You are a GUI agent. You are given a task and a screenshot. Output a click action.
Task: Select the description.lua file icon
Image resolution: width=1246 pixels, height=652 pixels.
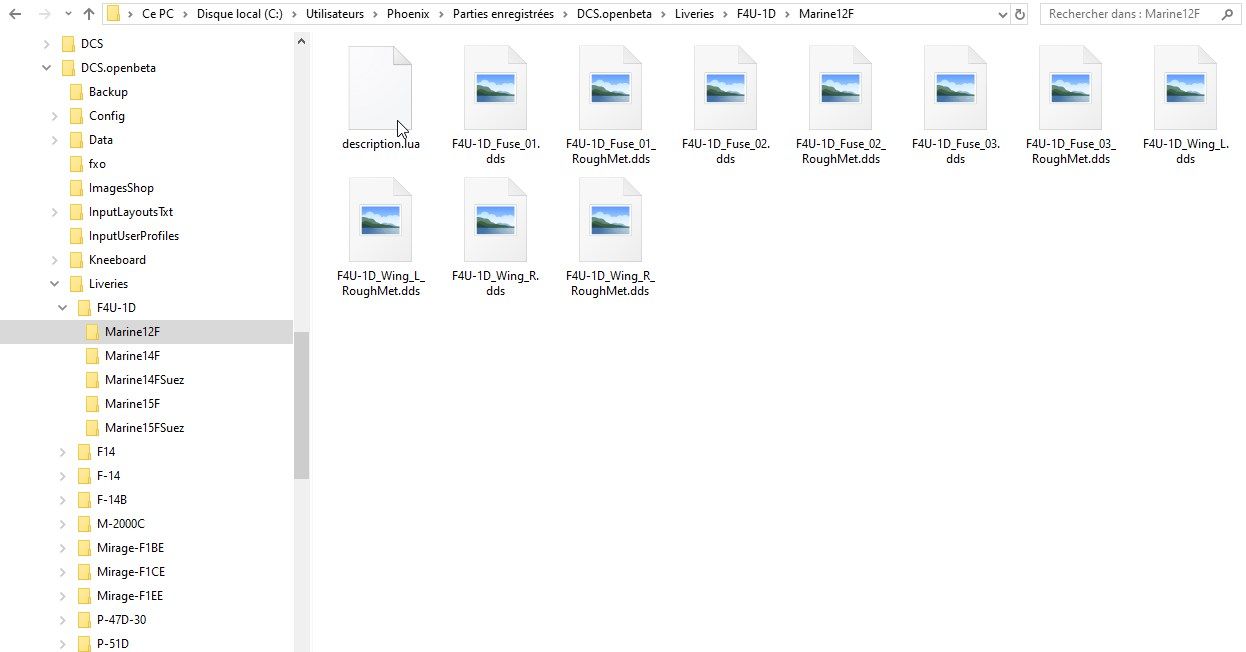point(380,88)
